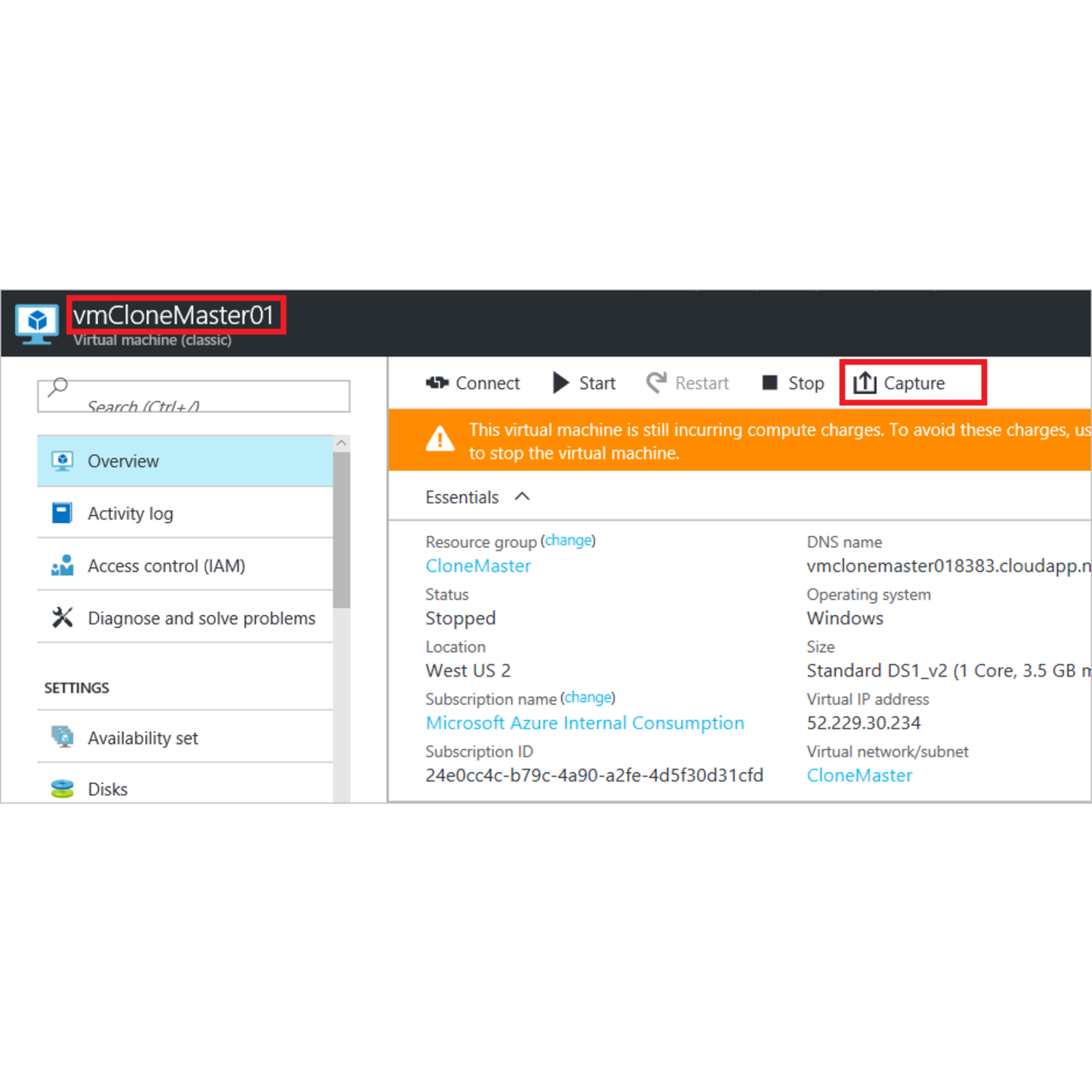Click the Capture upload icon
Viewport: 1092px width, 1092px height.
(x=865, y=383)
